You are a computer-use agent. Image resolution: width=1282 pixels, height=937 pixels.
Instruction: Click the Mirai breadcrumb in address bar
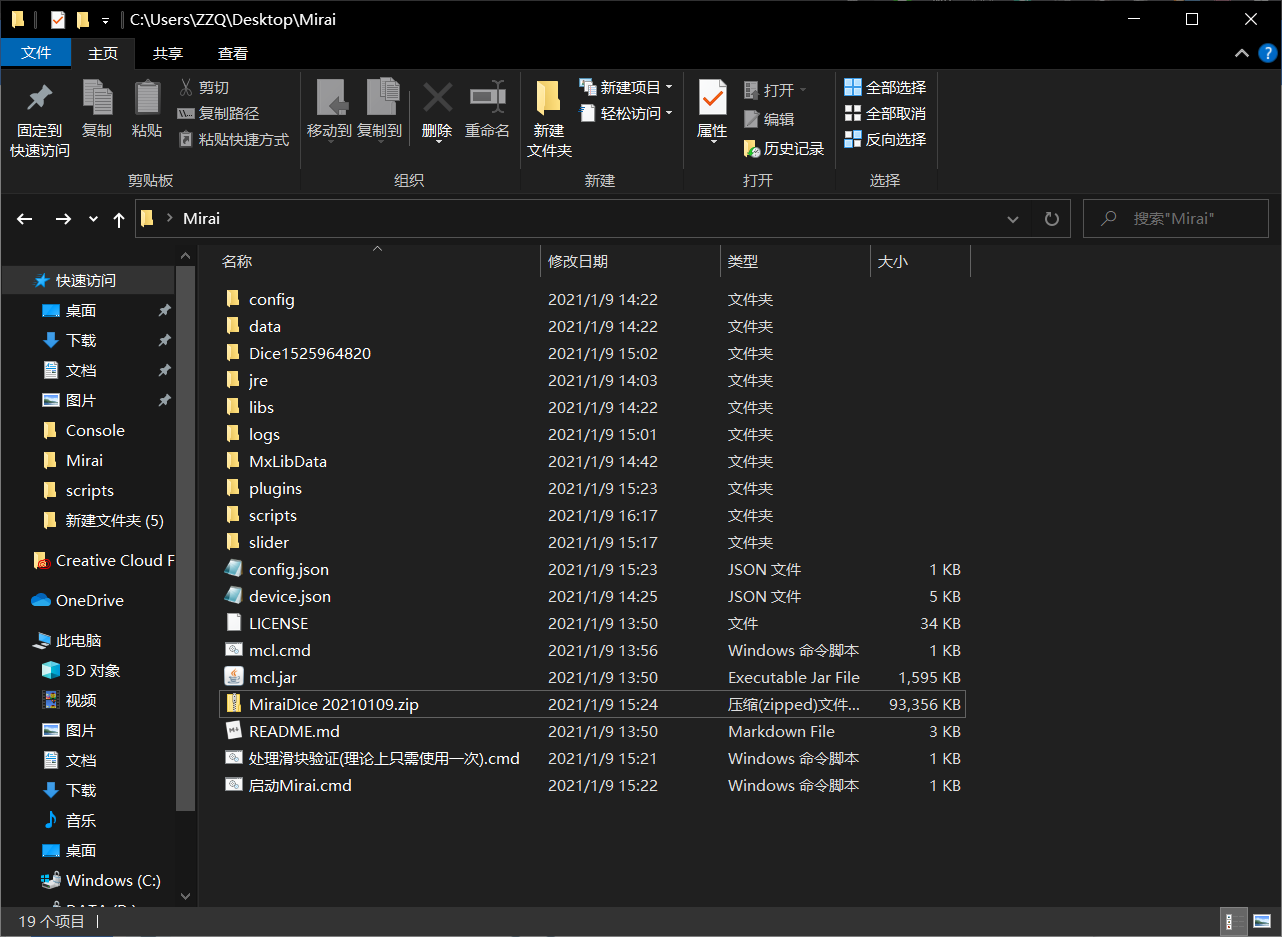pyautogui.click(x=201, y=218)
